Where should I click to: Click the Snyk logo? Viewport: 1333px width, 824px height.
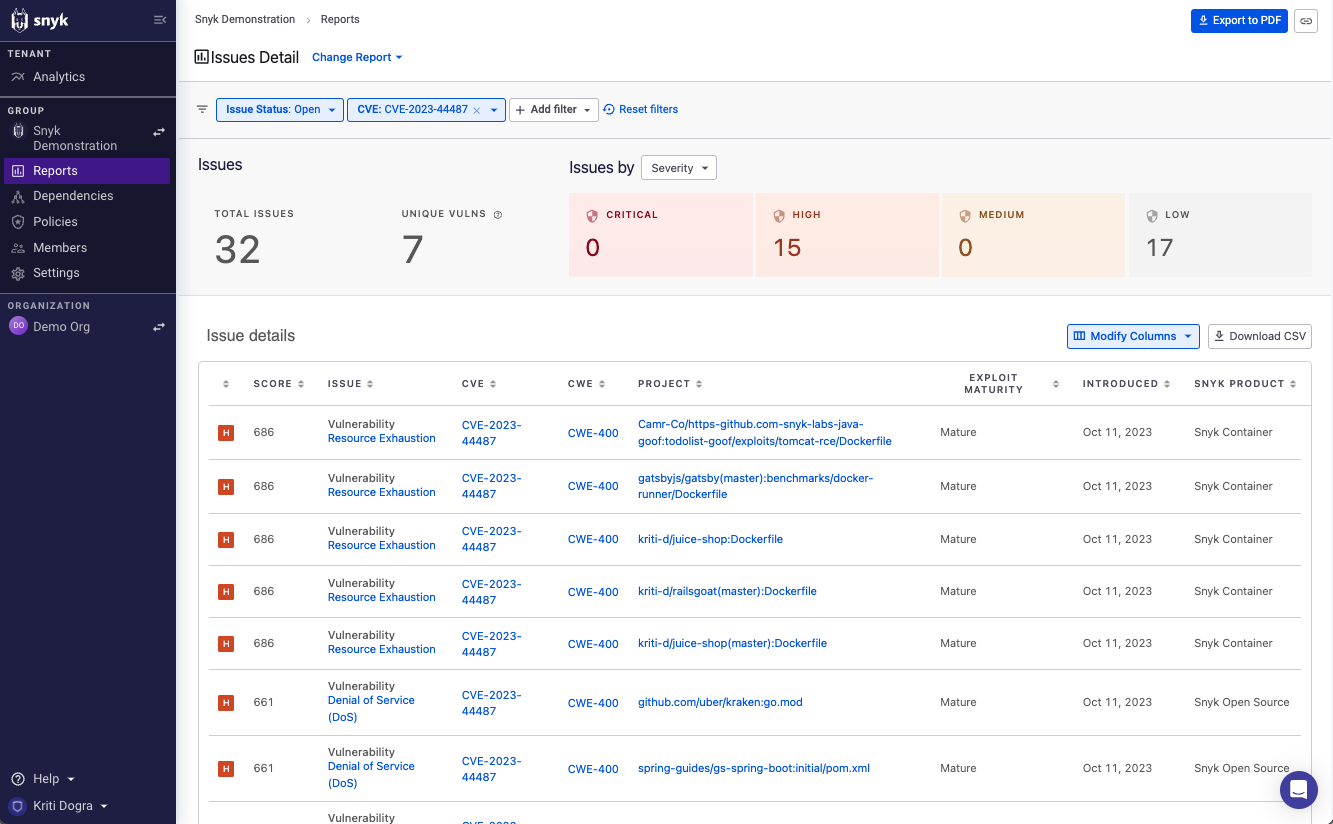point(40,20)
